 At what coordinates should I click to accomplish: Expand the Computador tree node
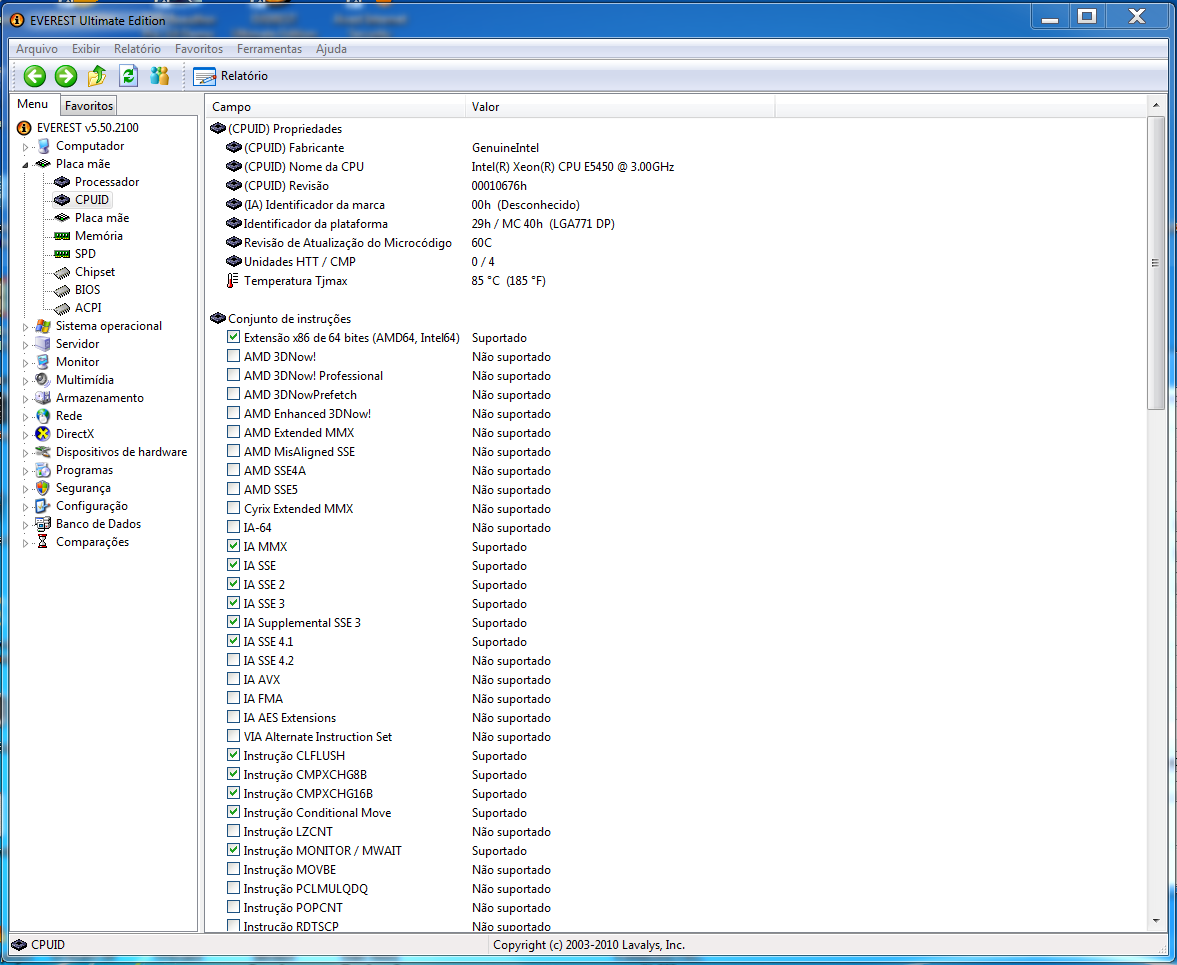tap(26, 147)
